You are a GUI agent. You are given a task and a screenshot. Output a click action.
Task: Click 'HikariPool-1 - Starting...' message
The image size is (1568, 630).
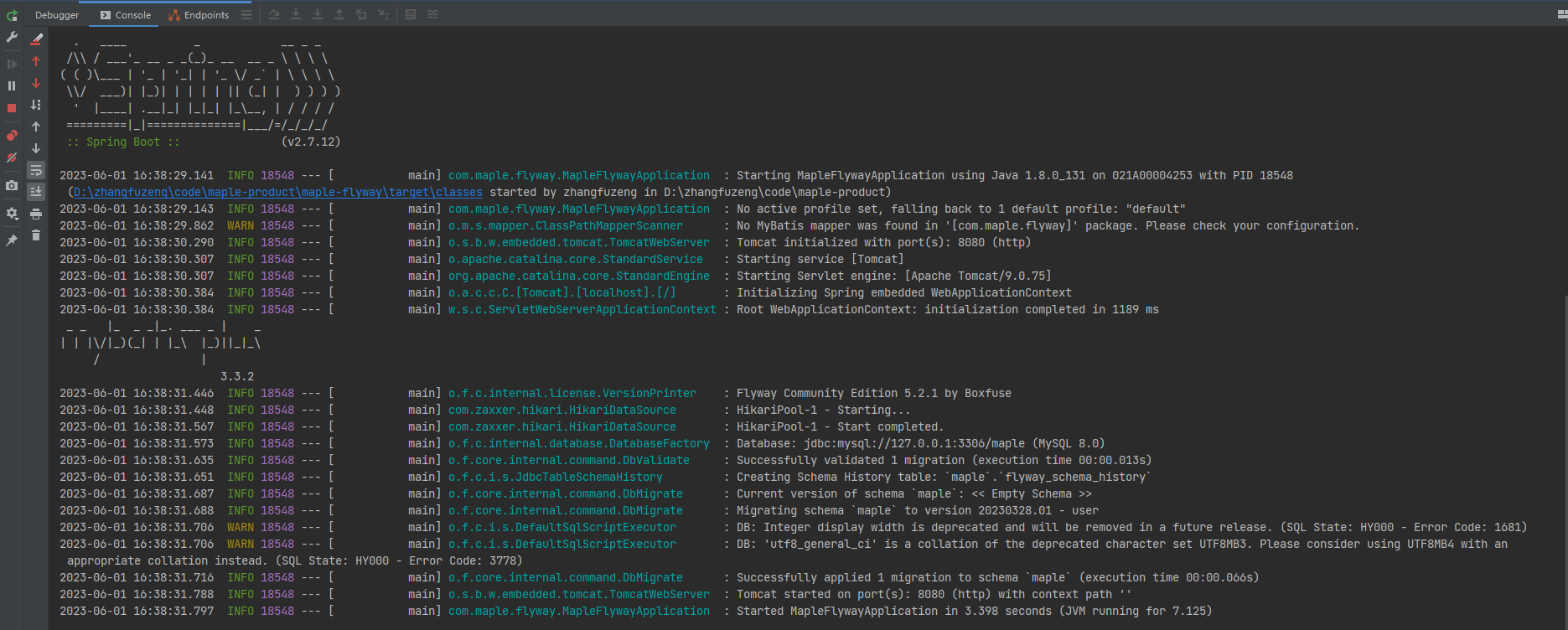point(823,410)
